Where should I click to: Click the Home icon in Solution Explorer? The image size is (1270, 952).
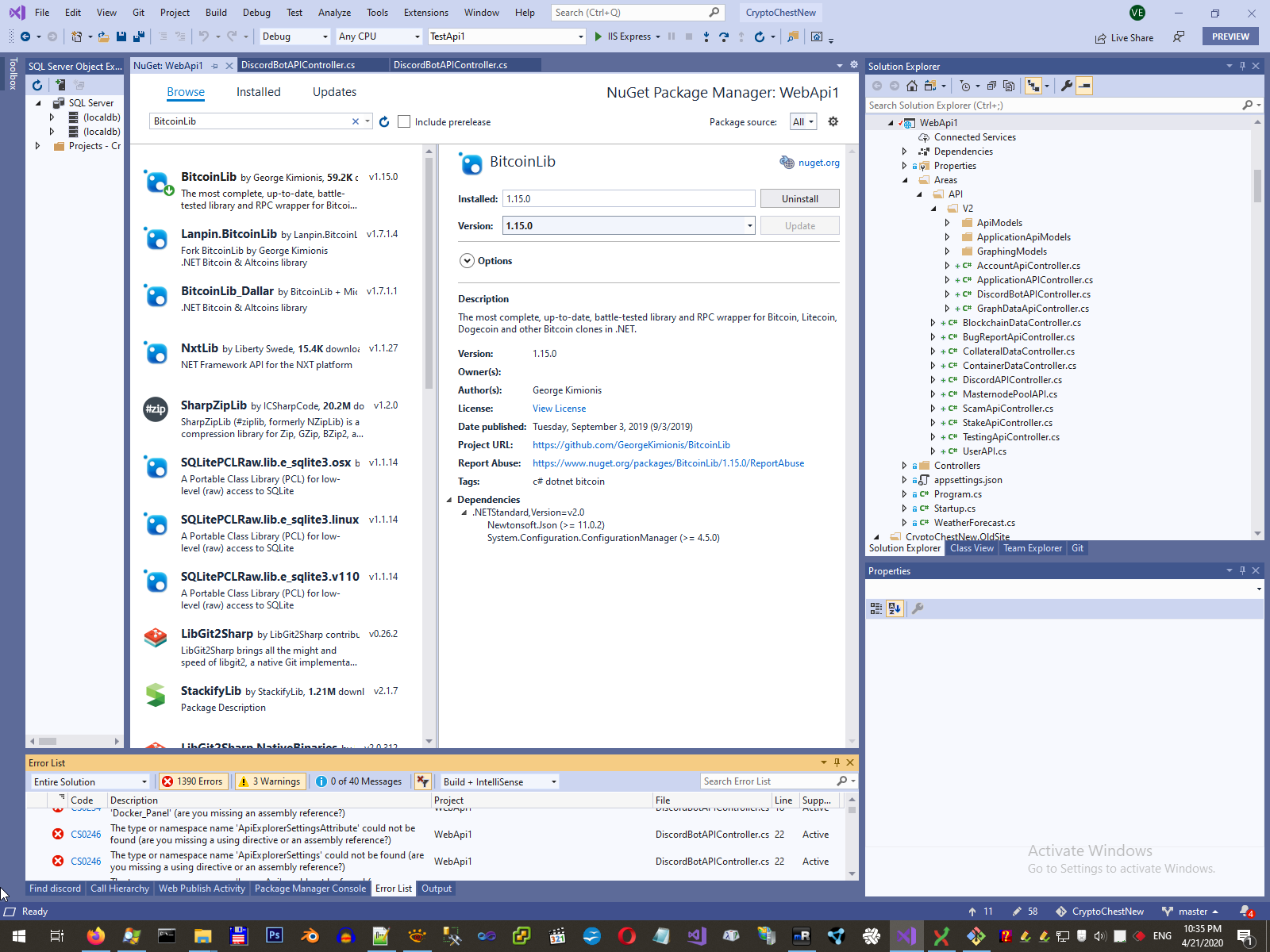tap(912, 86)
